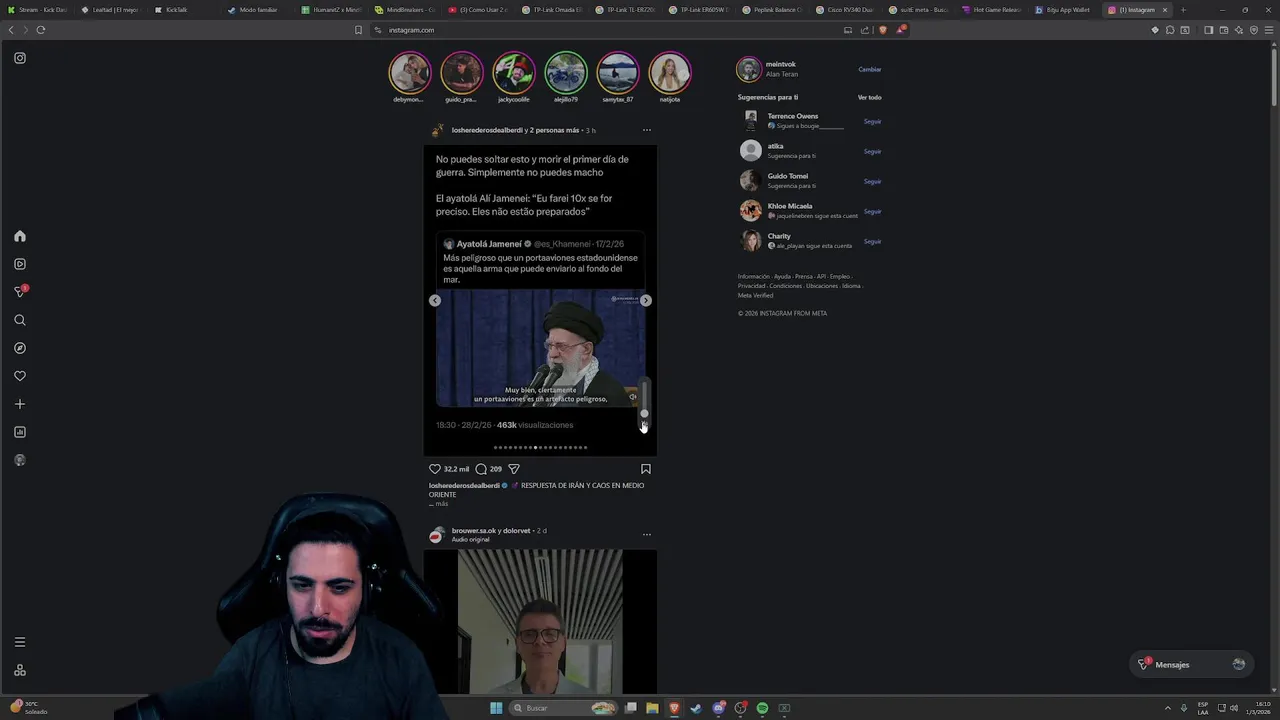Switch to the Hot Game Release tab
The width and height of the screenshot is (1280, 720).
(992, 10)
